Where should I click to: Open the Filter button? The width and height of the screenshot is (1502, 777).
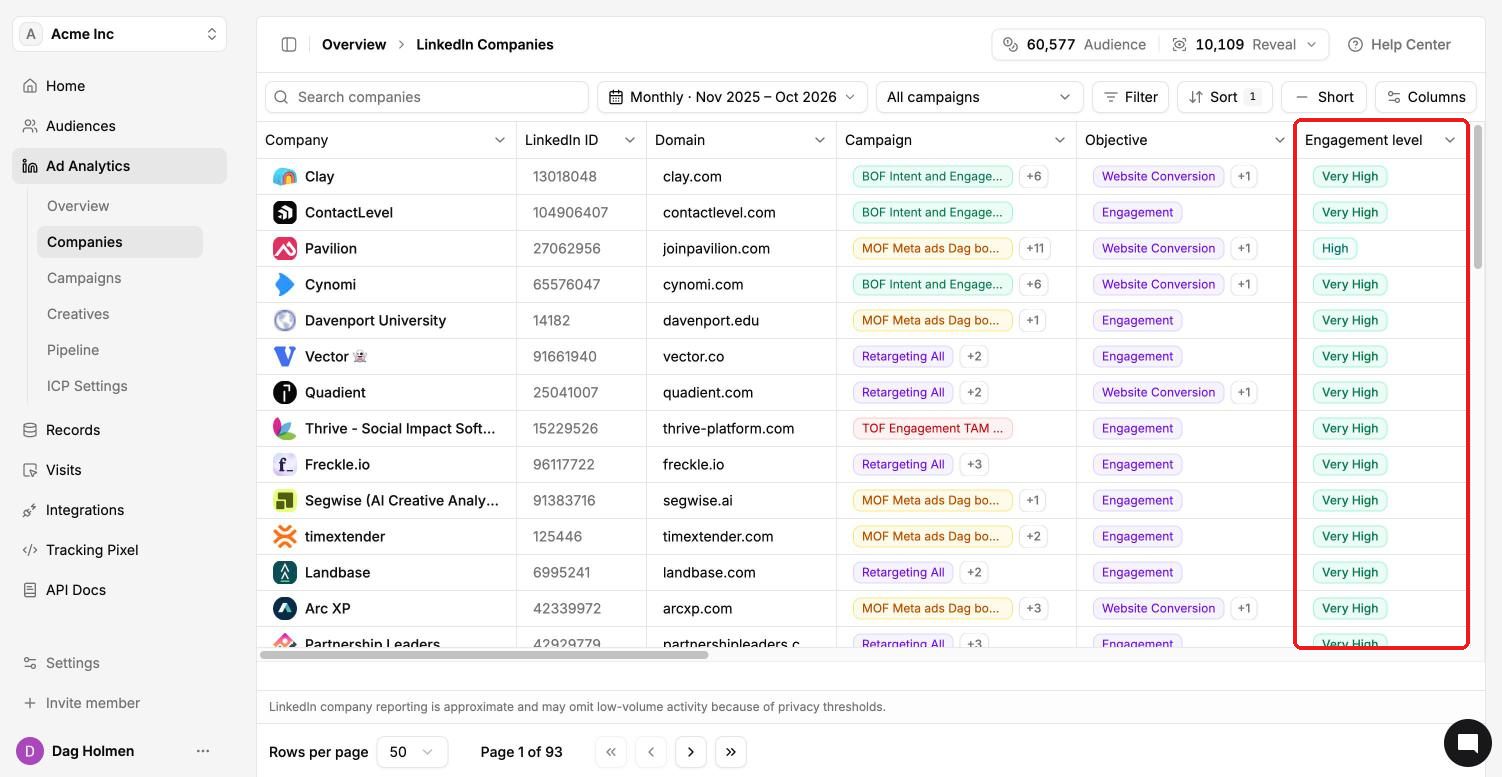(1131, 97)
